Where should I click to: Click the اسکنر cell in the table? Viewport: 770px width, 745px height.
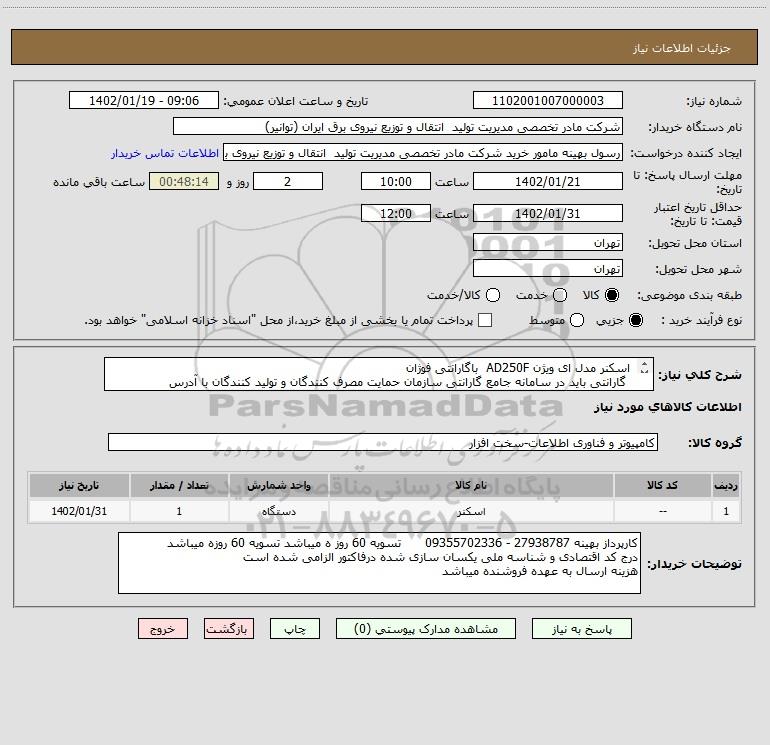tap(471, 511)
